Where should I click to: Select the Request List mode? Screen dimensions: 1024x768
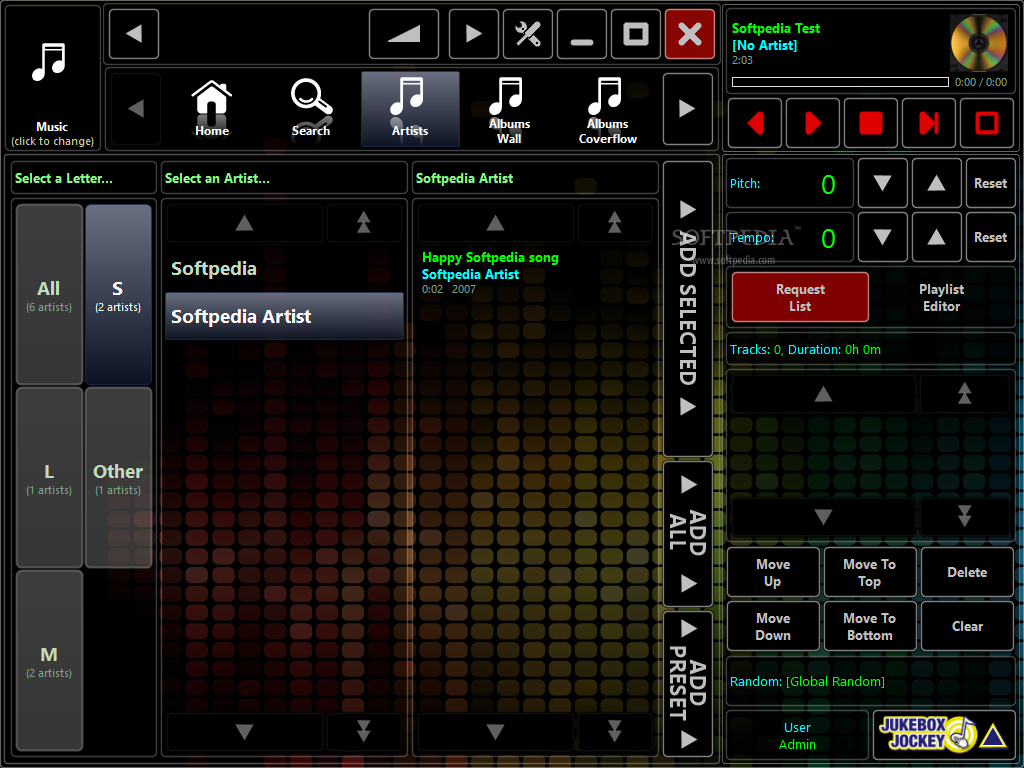800,297
